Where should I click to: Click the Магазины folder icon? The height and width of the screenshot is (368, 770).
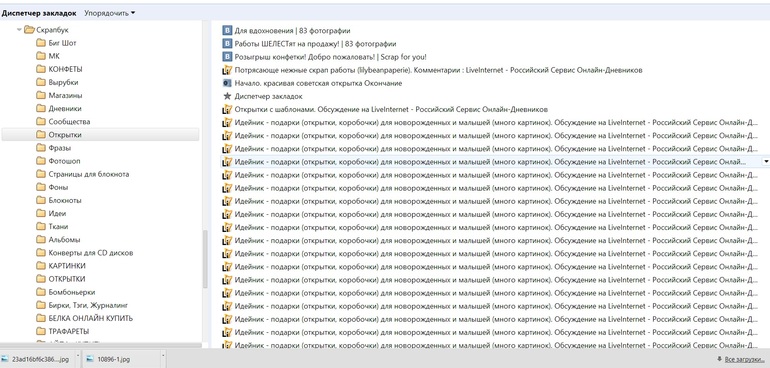(41, 95)
